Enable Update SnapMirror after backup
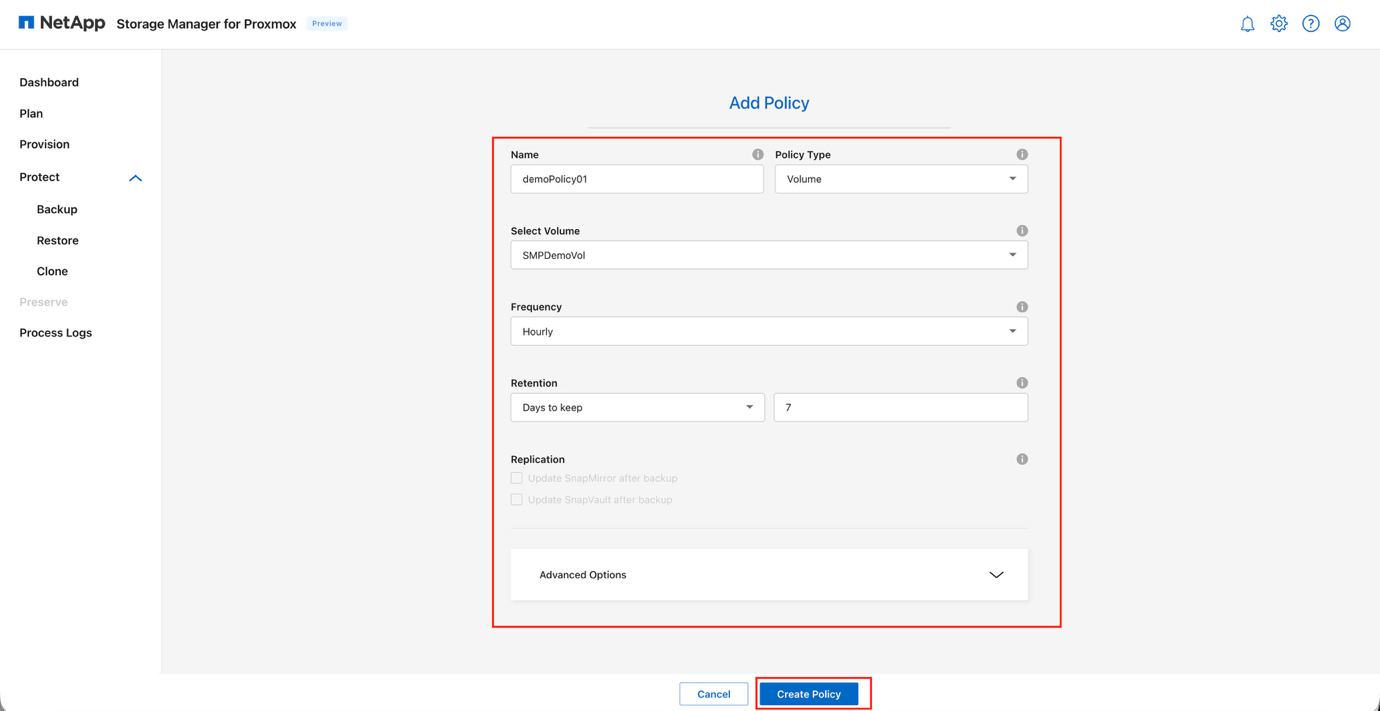This screenshot has height=711, width=1380. tap(517, 477)
